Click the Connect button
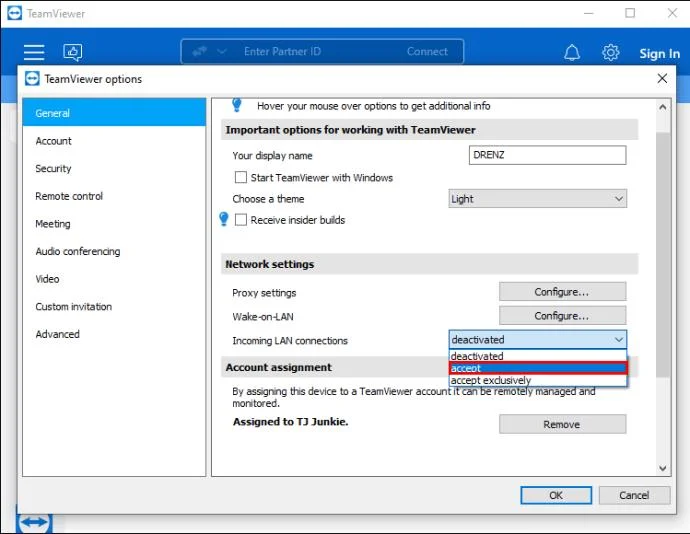This screenshot has width=690, height=534. pos(427,52)
